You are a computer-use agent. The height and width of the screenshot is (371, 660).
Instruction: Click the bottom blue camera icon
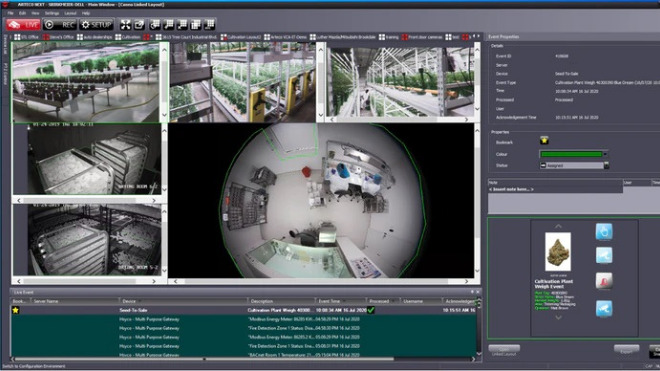[x=604, y=309]
